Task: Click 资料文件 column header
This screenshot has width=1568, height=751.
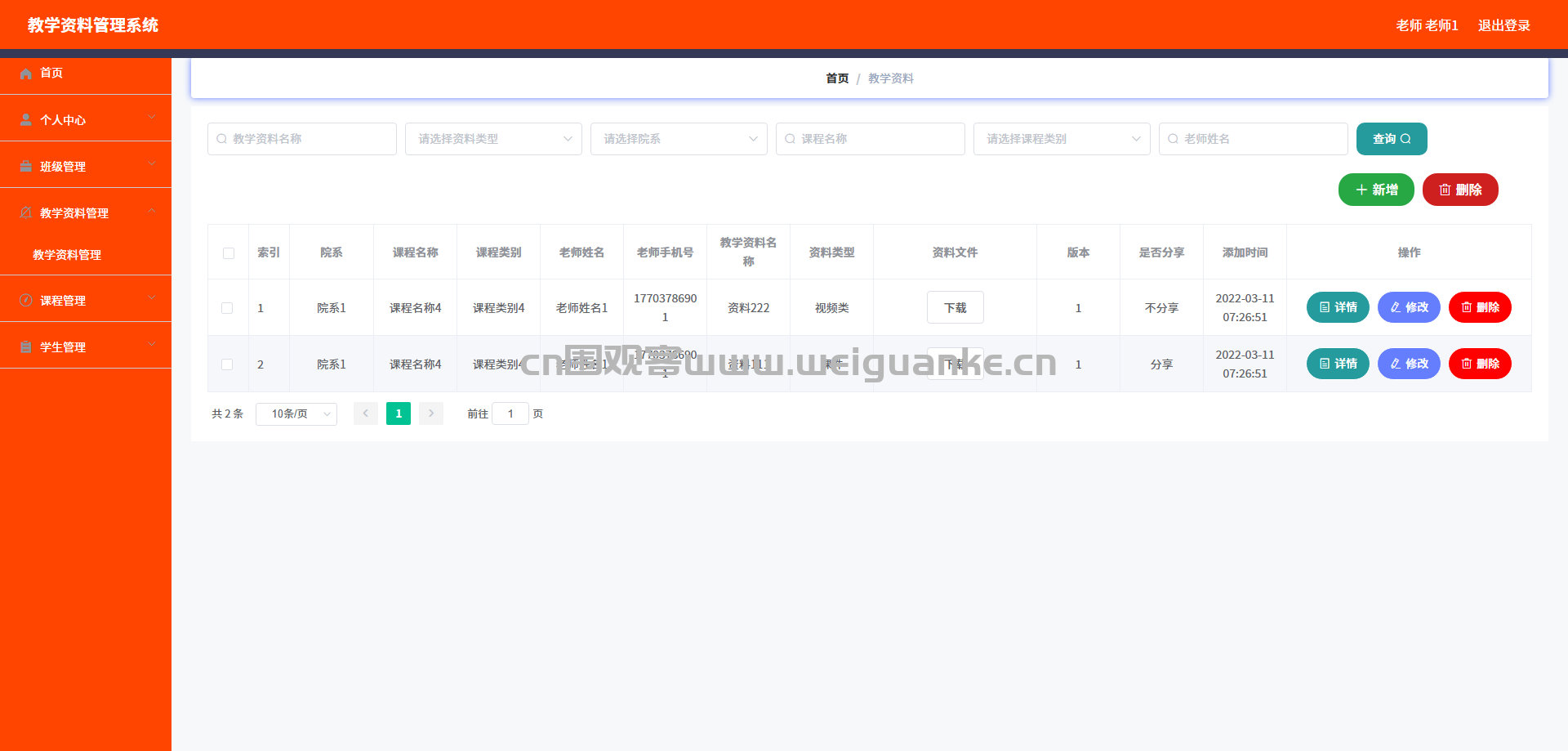Action: 955,253
